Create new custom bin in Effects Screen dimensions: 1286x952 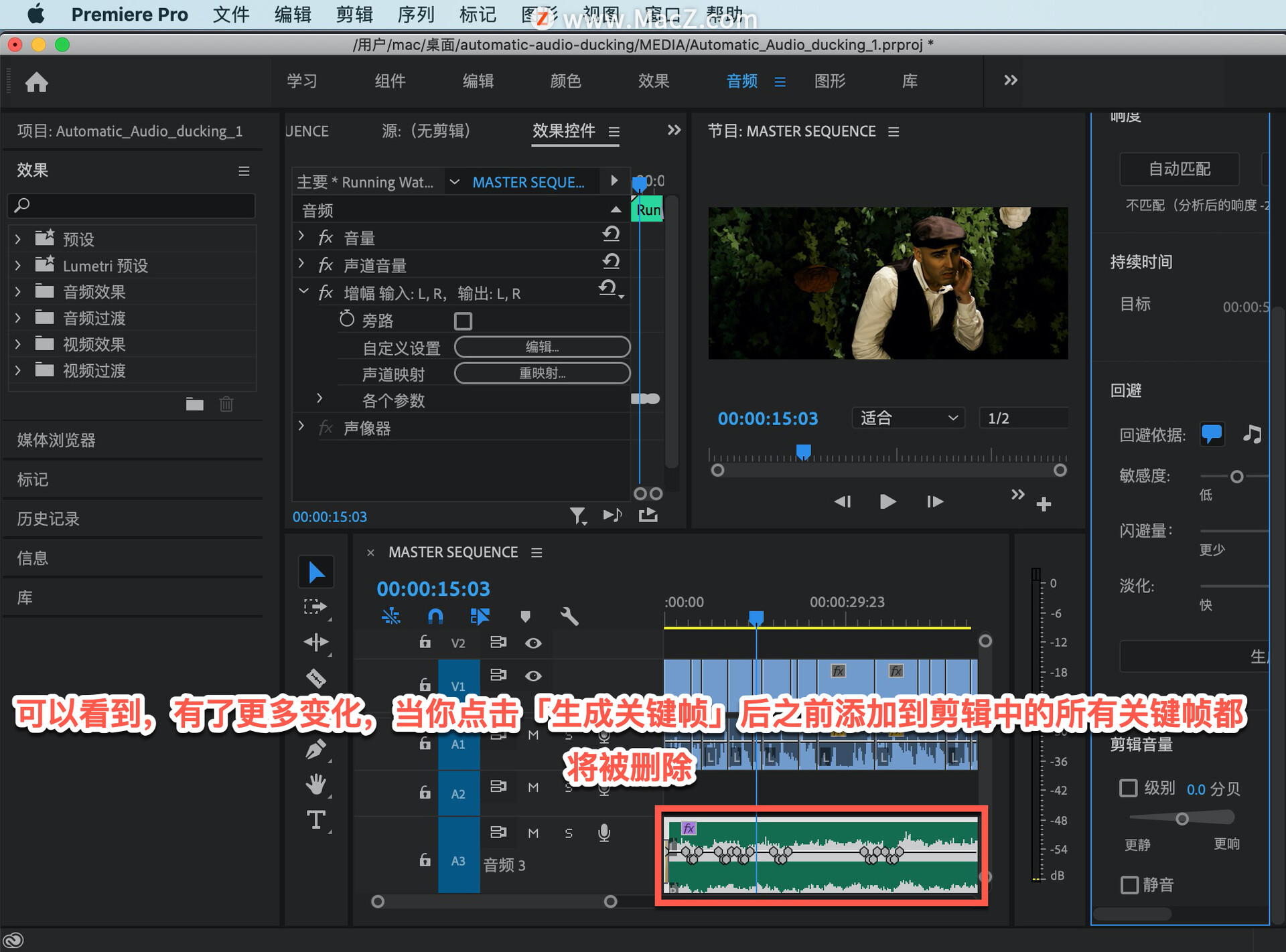pyautogui.click(x=195, y=404)
